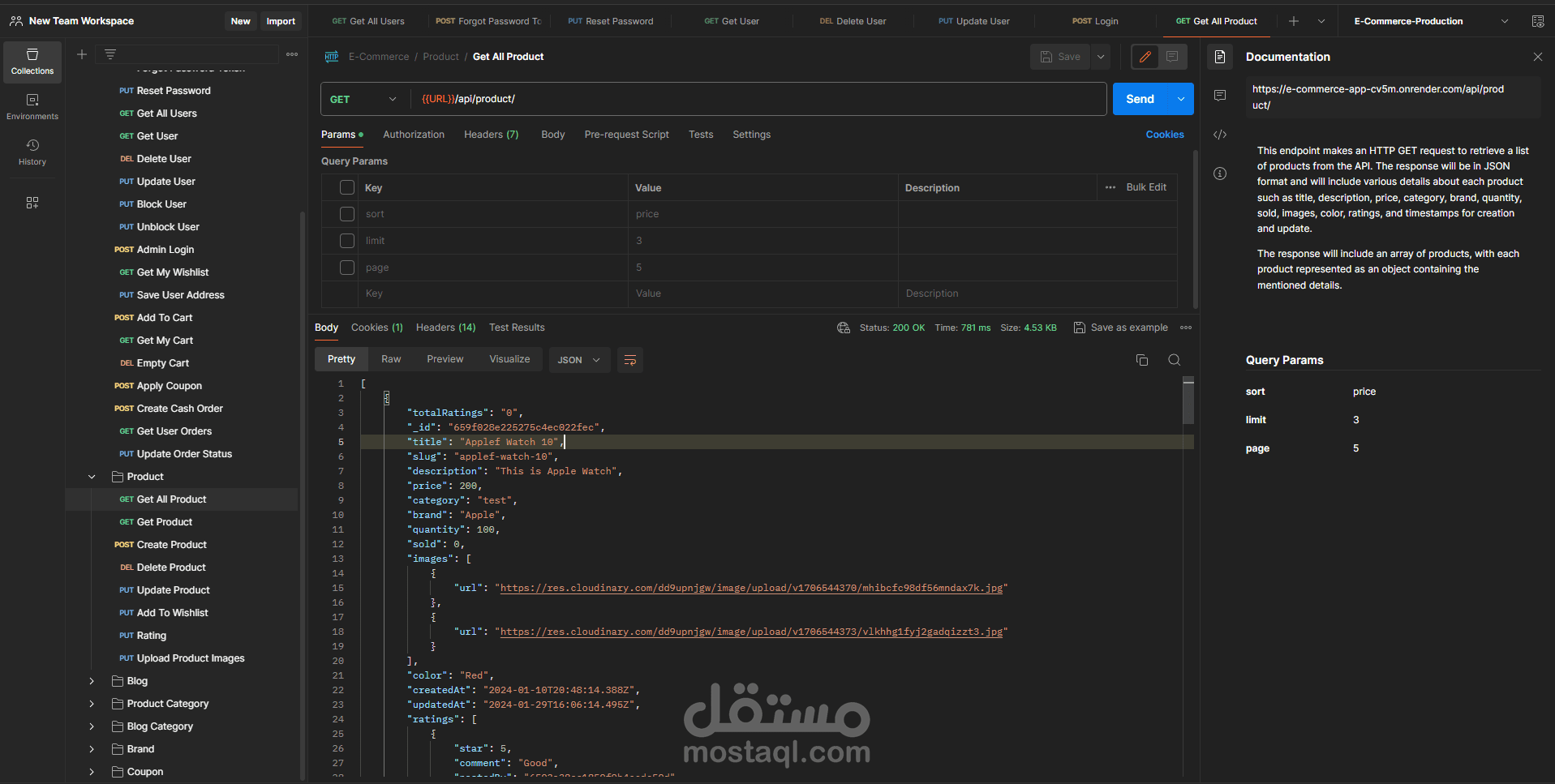The width and height of the screenshot is (1555, 784).
Task: Collapse the Product folder
Action: tap(92, 477)
